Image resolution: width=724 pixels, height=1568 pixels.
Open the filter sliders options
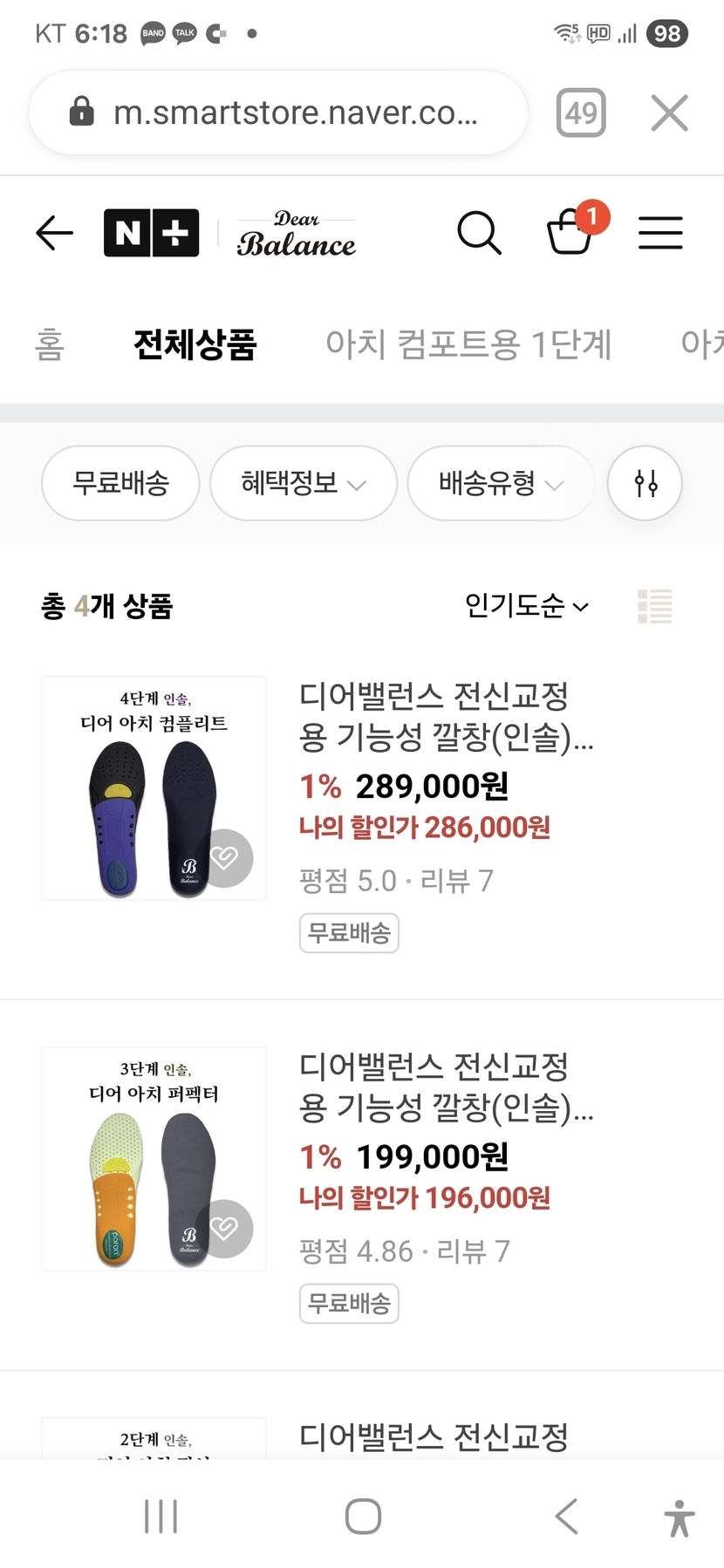645,483
